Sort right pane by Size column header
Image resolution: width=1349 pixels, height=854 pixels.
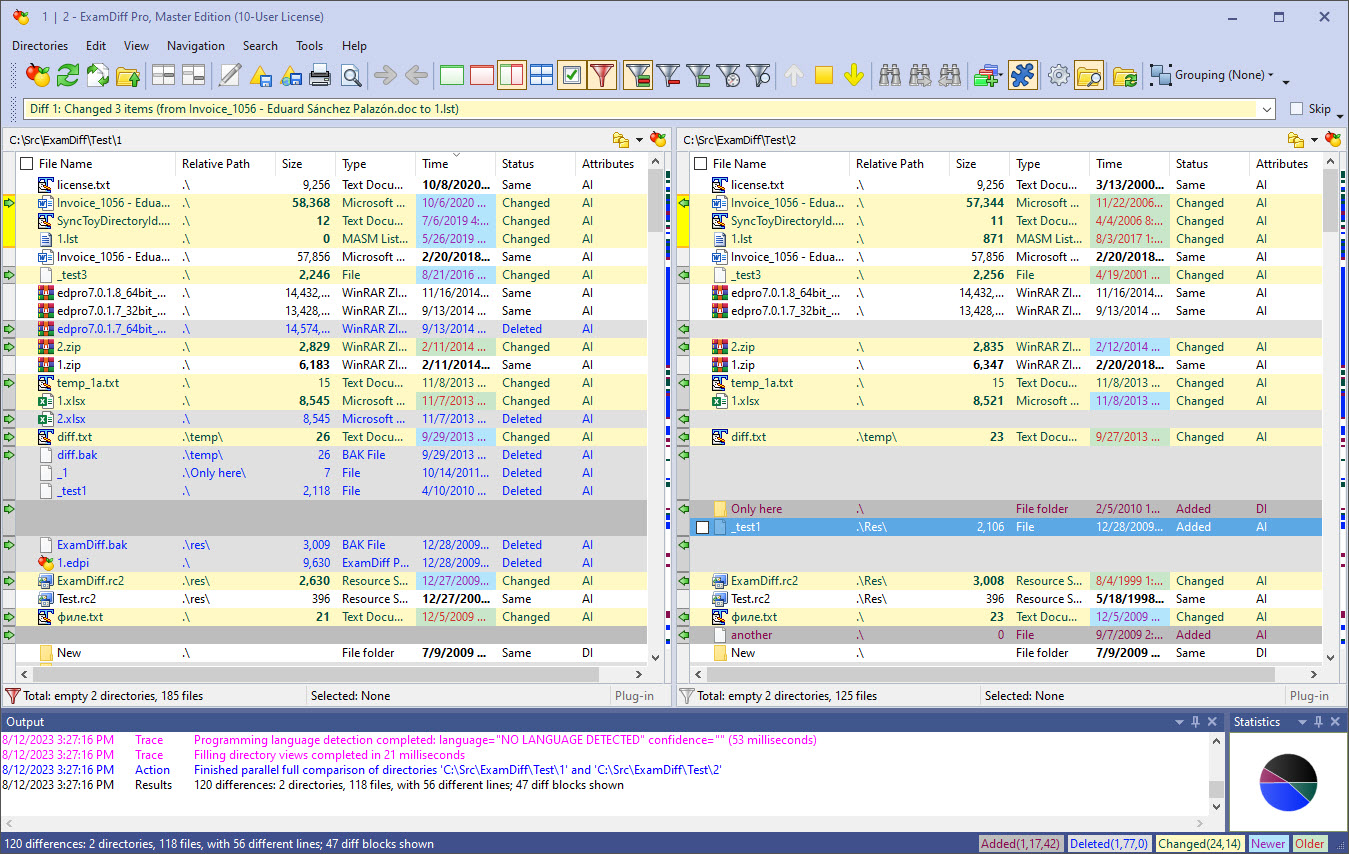coord(980,163)
